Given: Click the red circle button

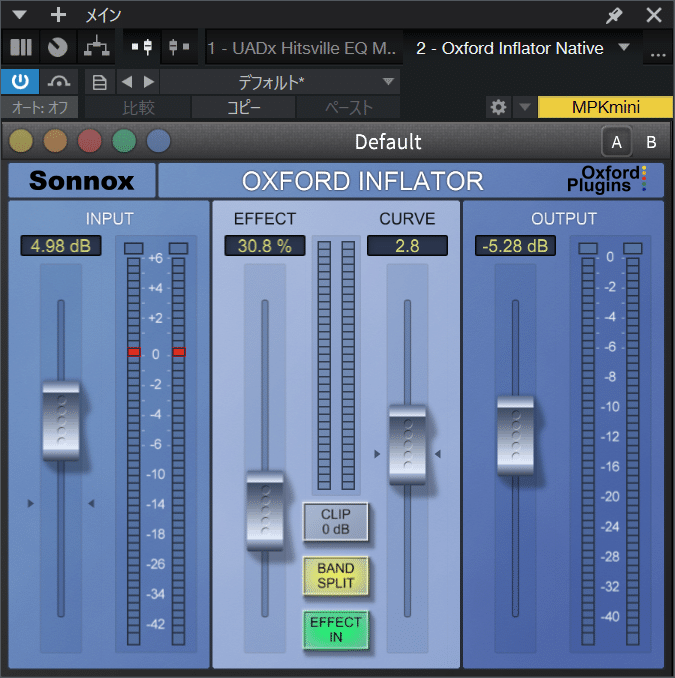Looking at the screenshot, I should (90, 141).
